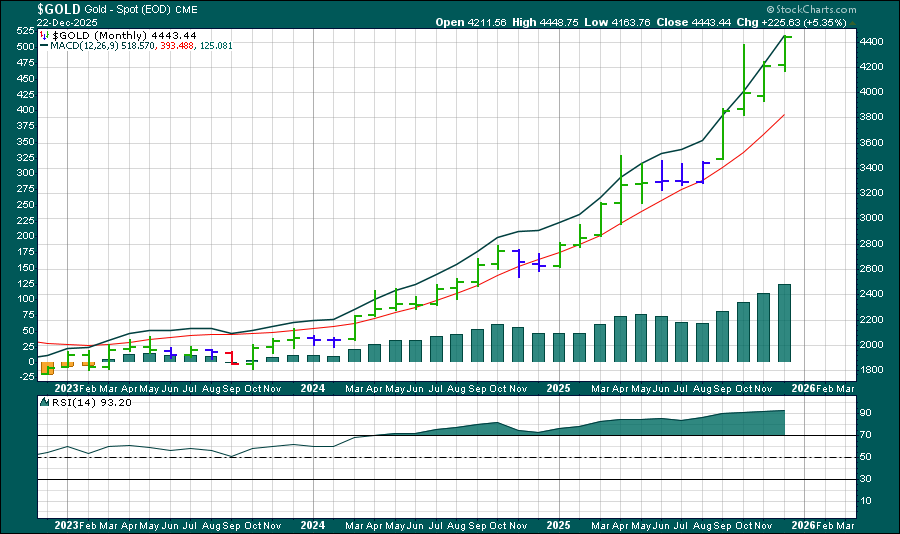
Task: Click the 4400 price level on right axis
Action: click(872, 41)
